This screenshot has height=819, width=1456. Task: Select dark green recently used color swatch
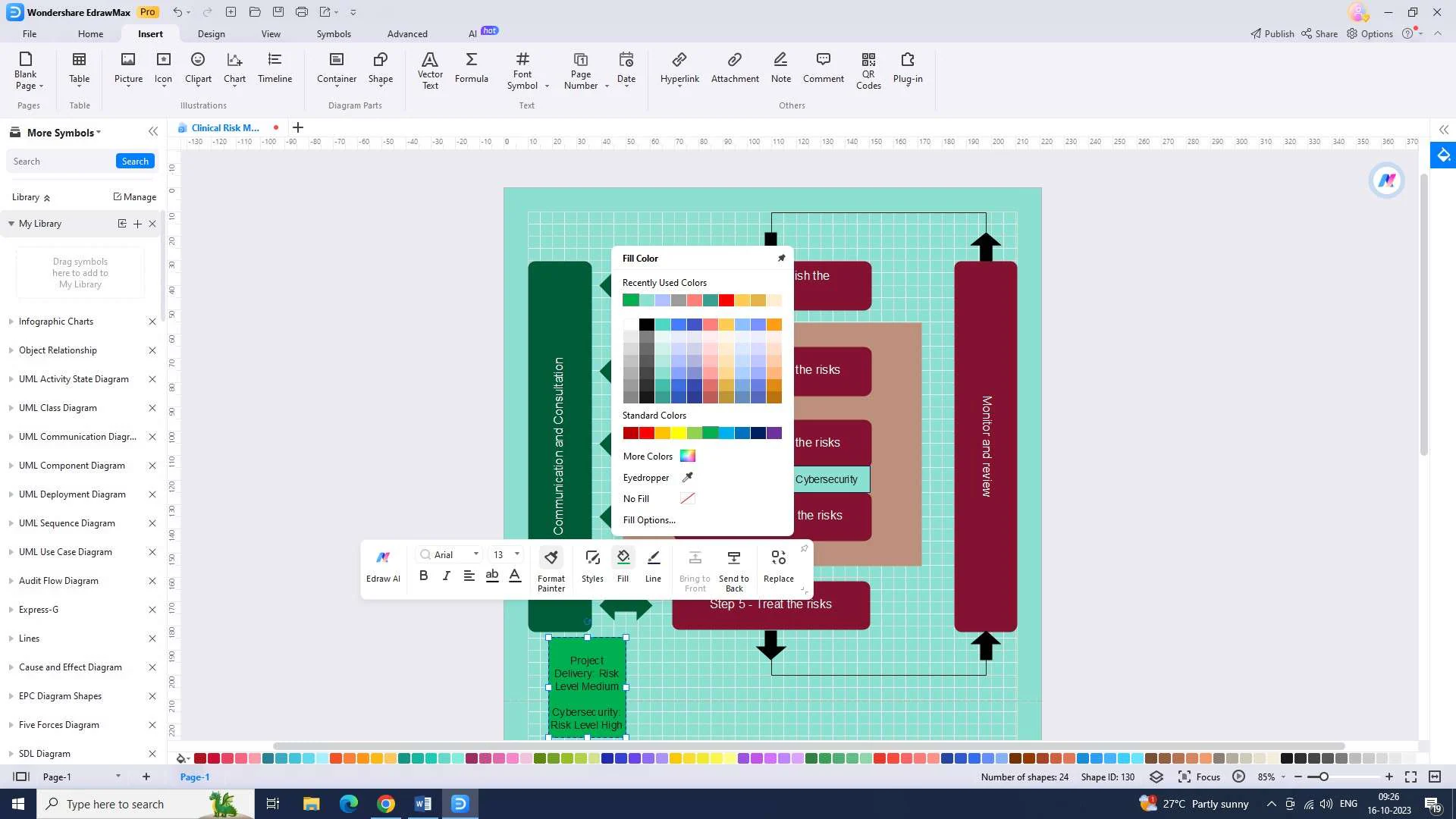(630, 300)
